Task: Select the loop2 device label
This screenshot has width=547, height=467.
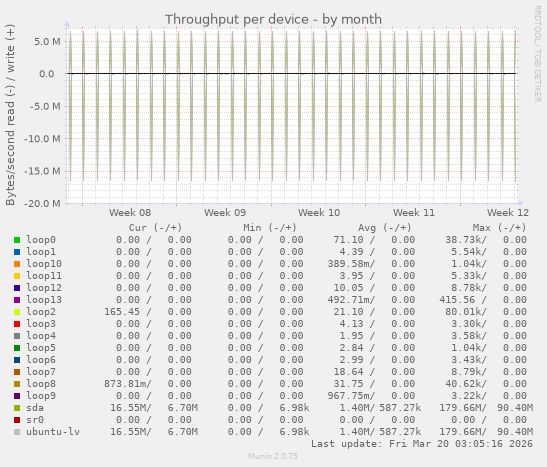Action: click(41, 312)
